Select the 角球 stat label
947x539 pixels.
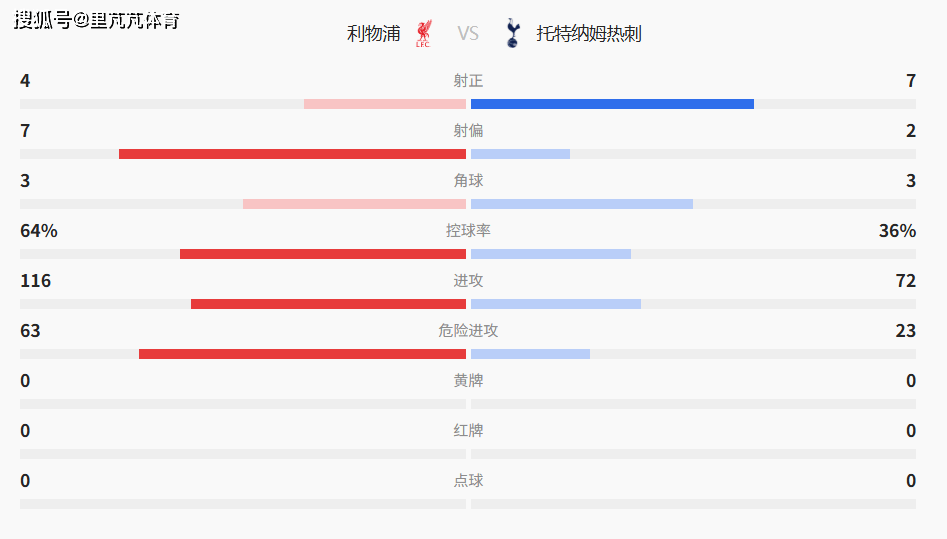tap(468, 181)
